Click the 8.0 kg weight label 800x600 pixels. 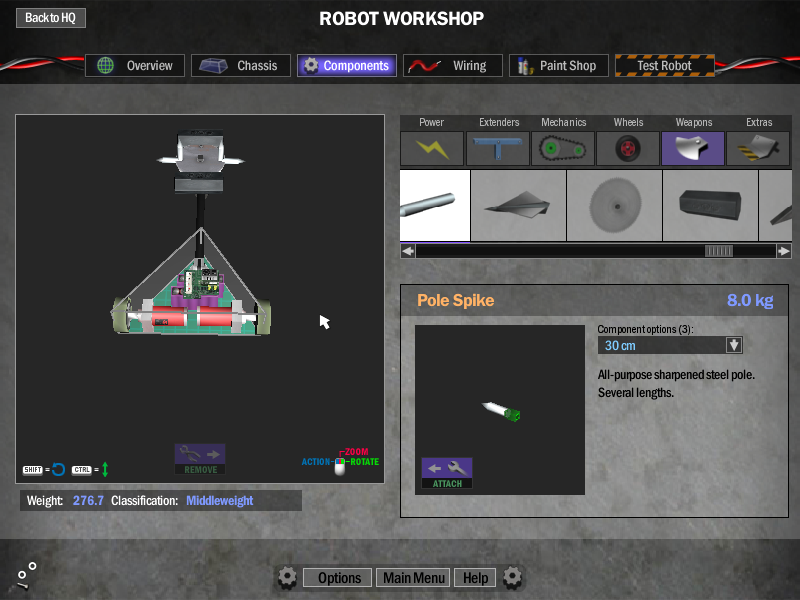click(750, 300)
